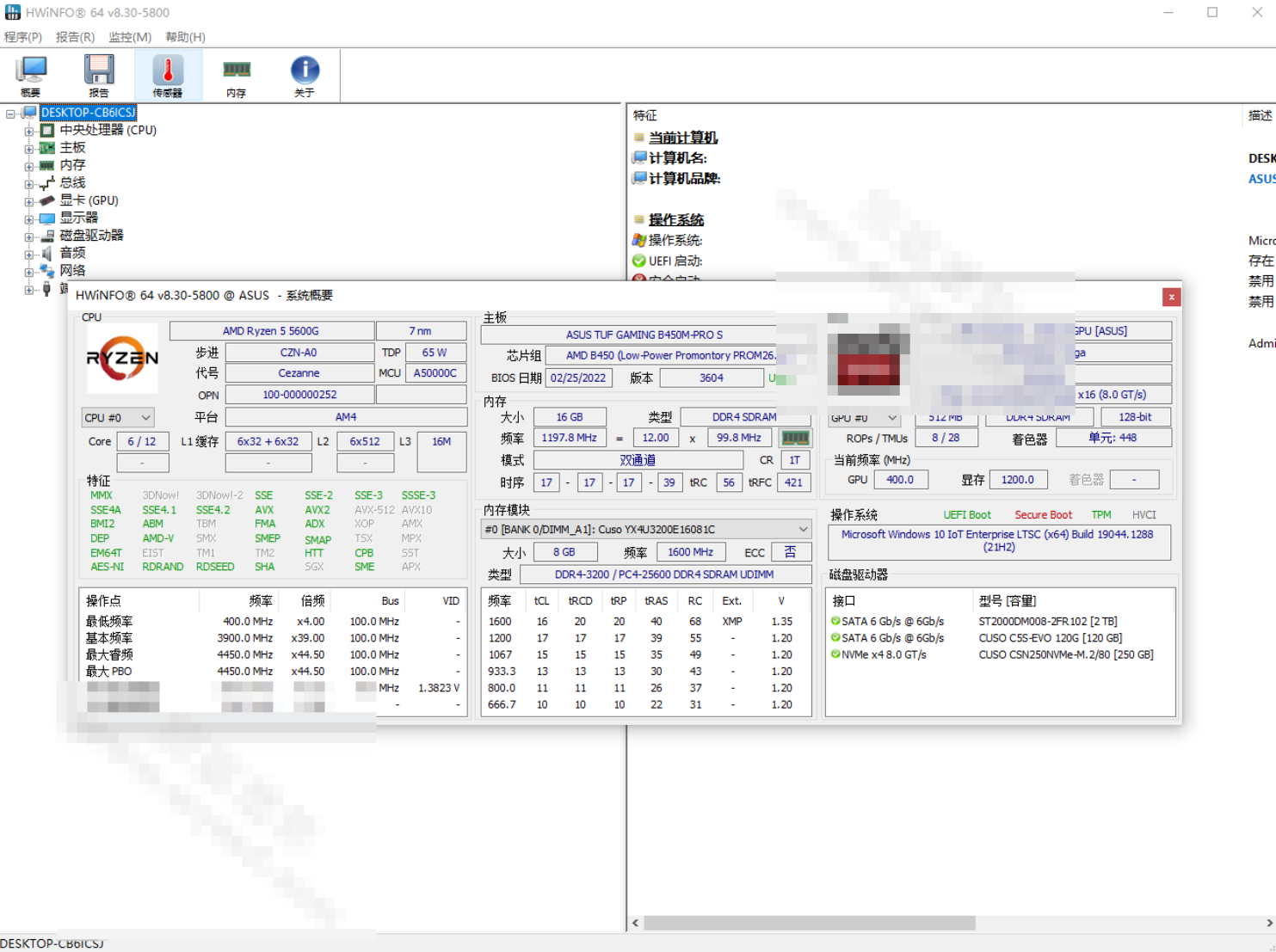Click the 报告 save report toolbar icon
Image resolution: width=1276 pixels, height=952 pixels.
click(99, 76)
